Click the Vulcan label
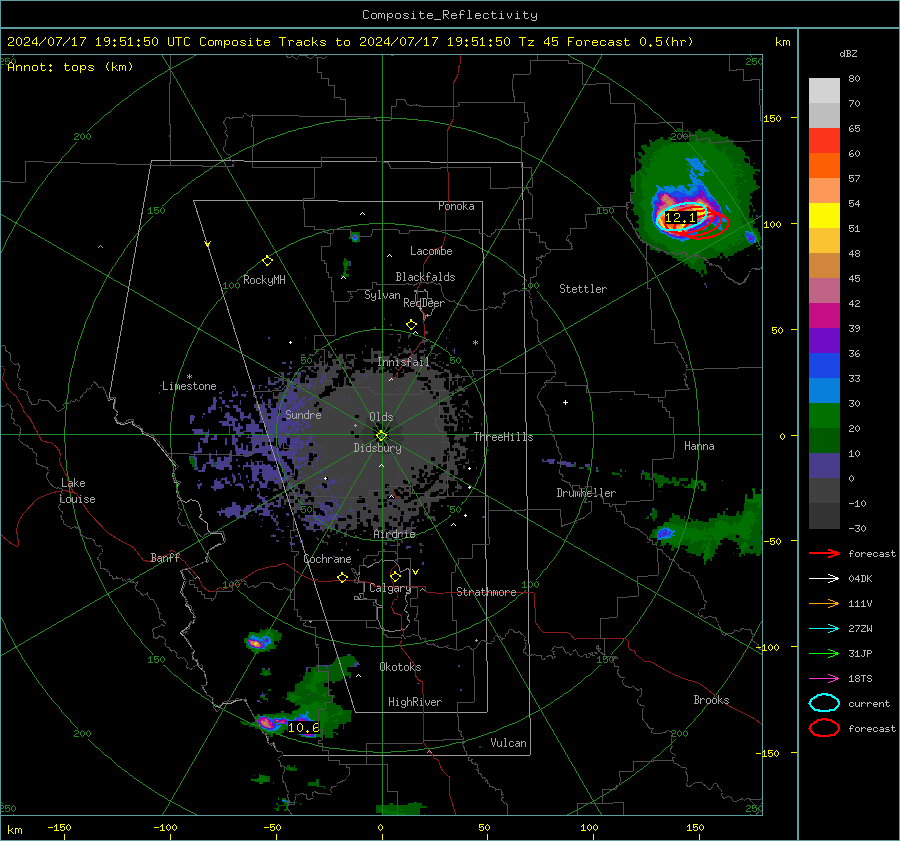The width and height of the screenshot is (900, 841). [508, 743]
